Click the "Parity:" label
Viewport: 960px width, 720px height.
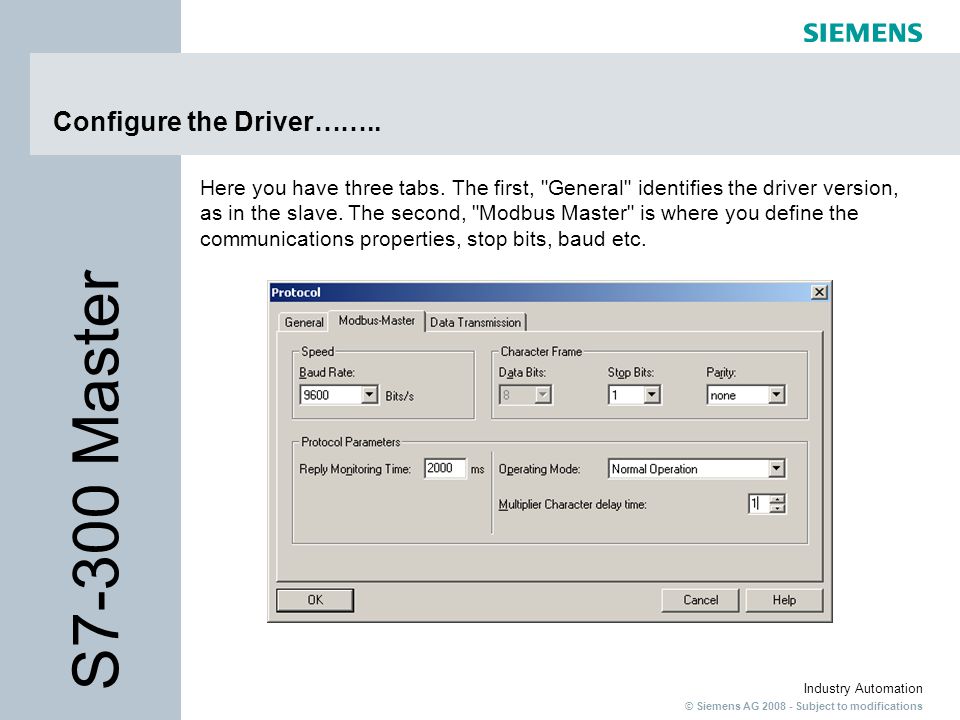pyautogui.click(x=721, y=372)
